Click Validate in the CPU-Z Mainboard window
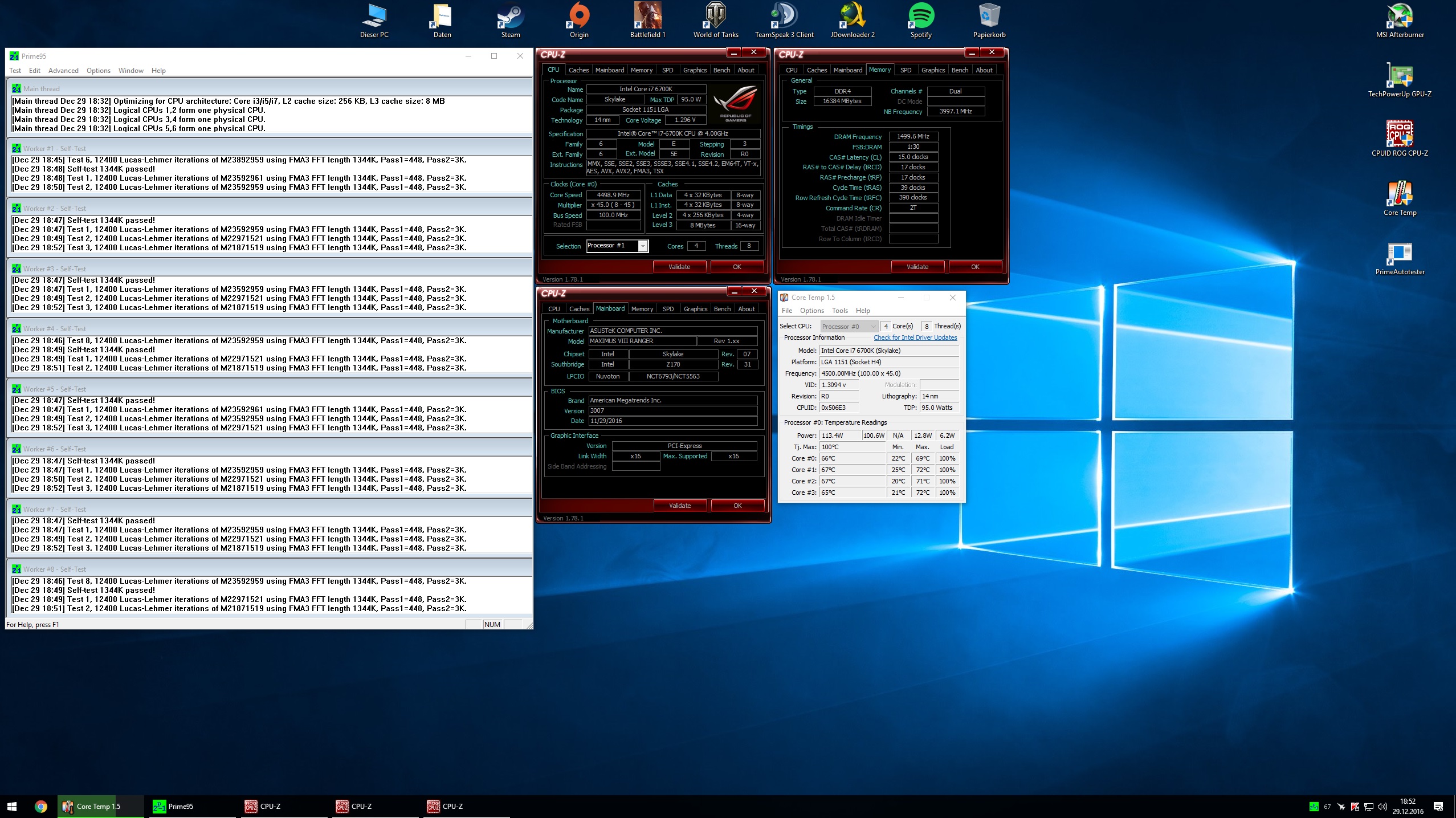Viewport: 1456px width, 818px height. tap(679, 506)
